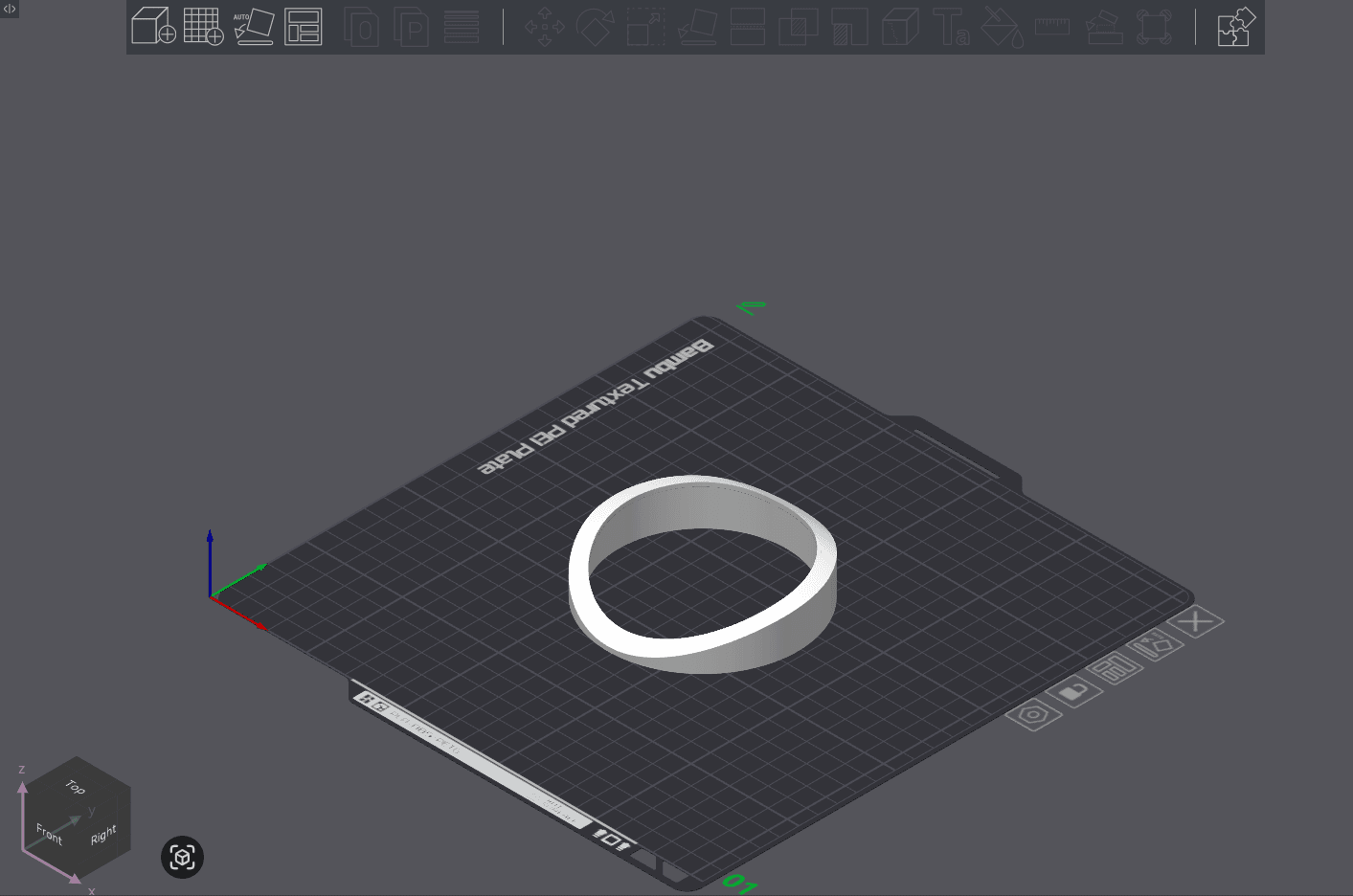This screenshot has width=1353, height=896.
Task: Open the Cut tool
Action: pos(748,27)
